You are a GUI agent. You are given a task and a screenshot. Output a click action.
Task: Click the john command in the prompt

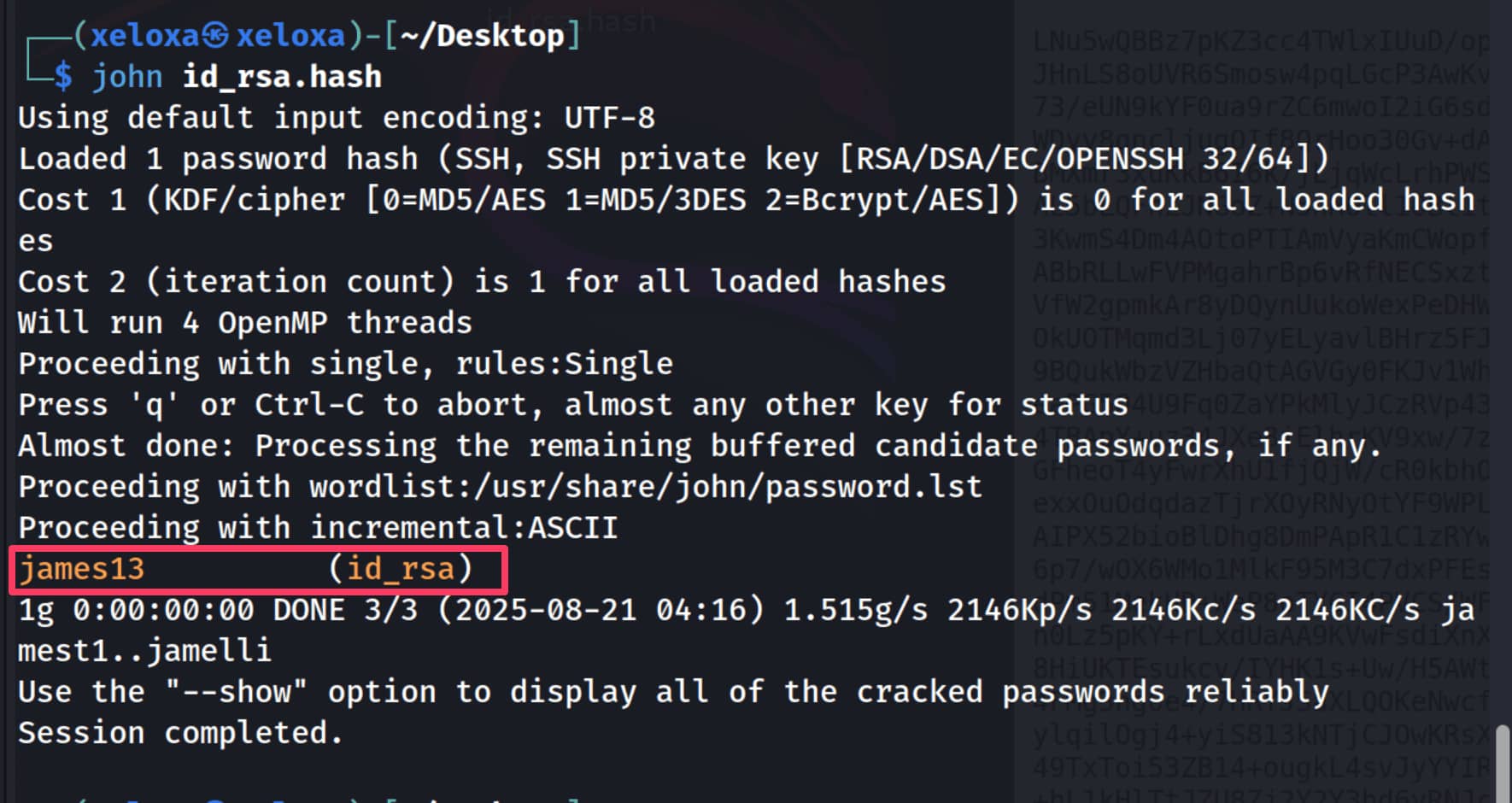127,77
